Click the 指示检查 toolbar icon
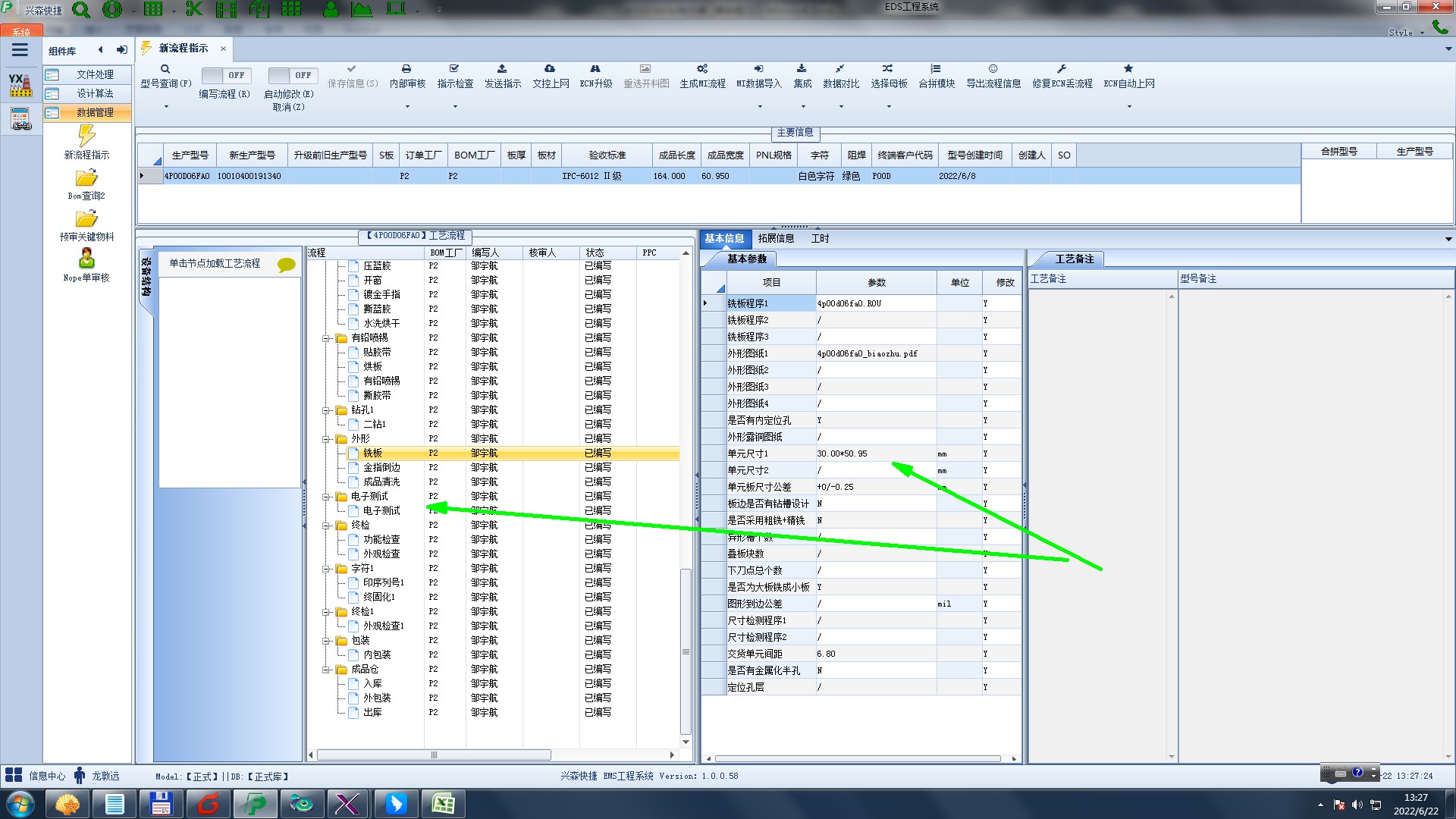Image resolution: width=1456 pixels, height=819 pixels. (454, 69)
